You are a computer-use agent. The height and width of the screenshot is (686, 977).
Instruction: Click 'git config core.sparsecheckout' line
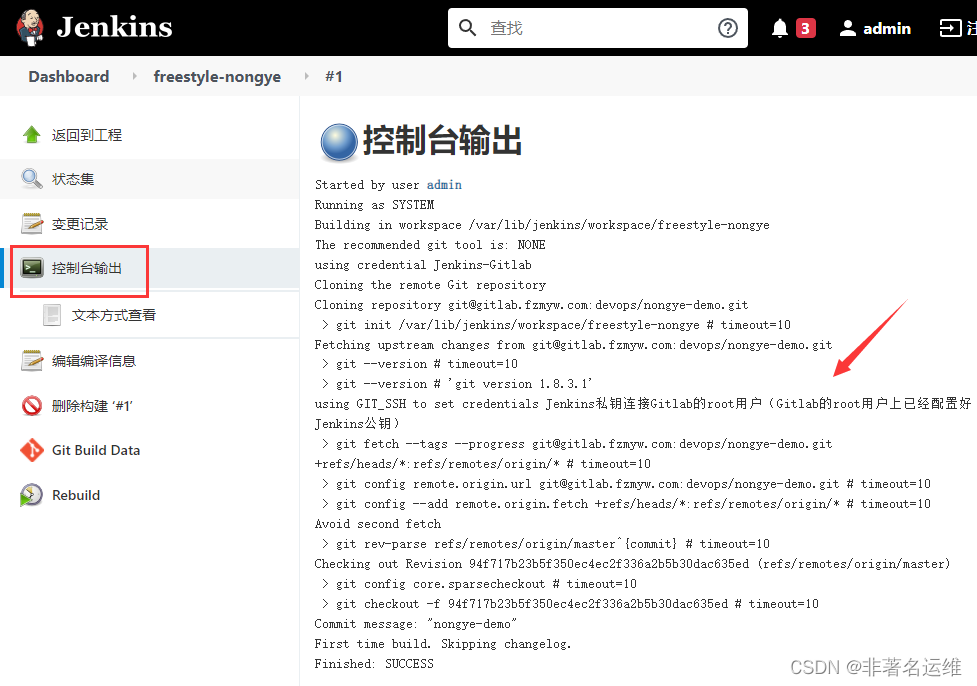[479, 583]
